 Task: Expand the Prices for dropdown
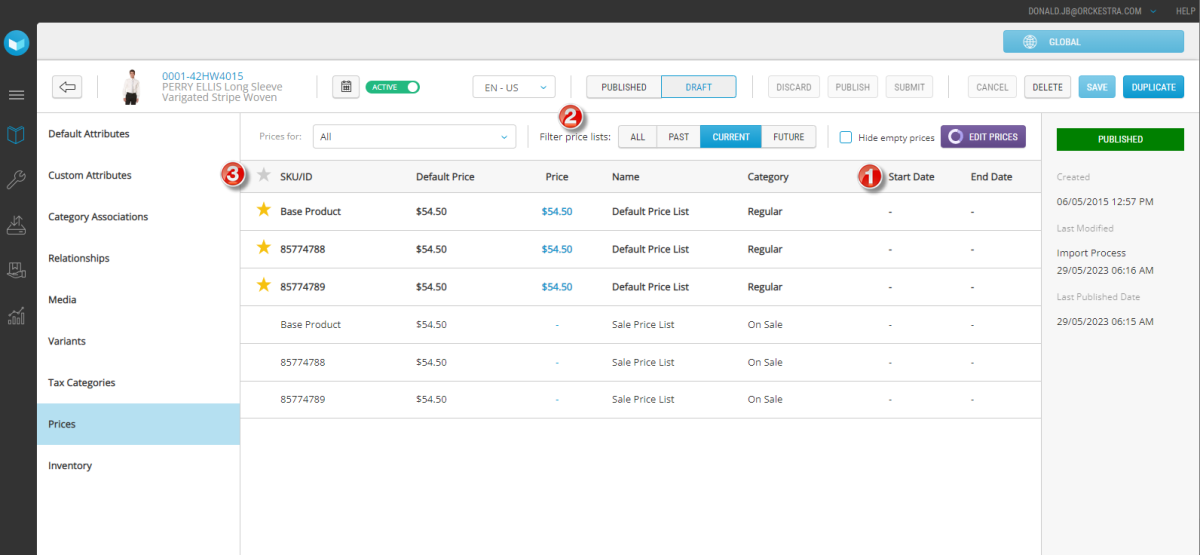[414, 137]
